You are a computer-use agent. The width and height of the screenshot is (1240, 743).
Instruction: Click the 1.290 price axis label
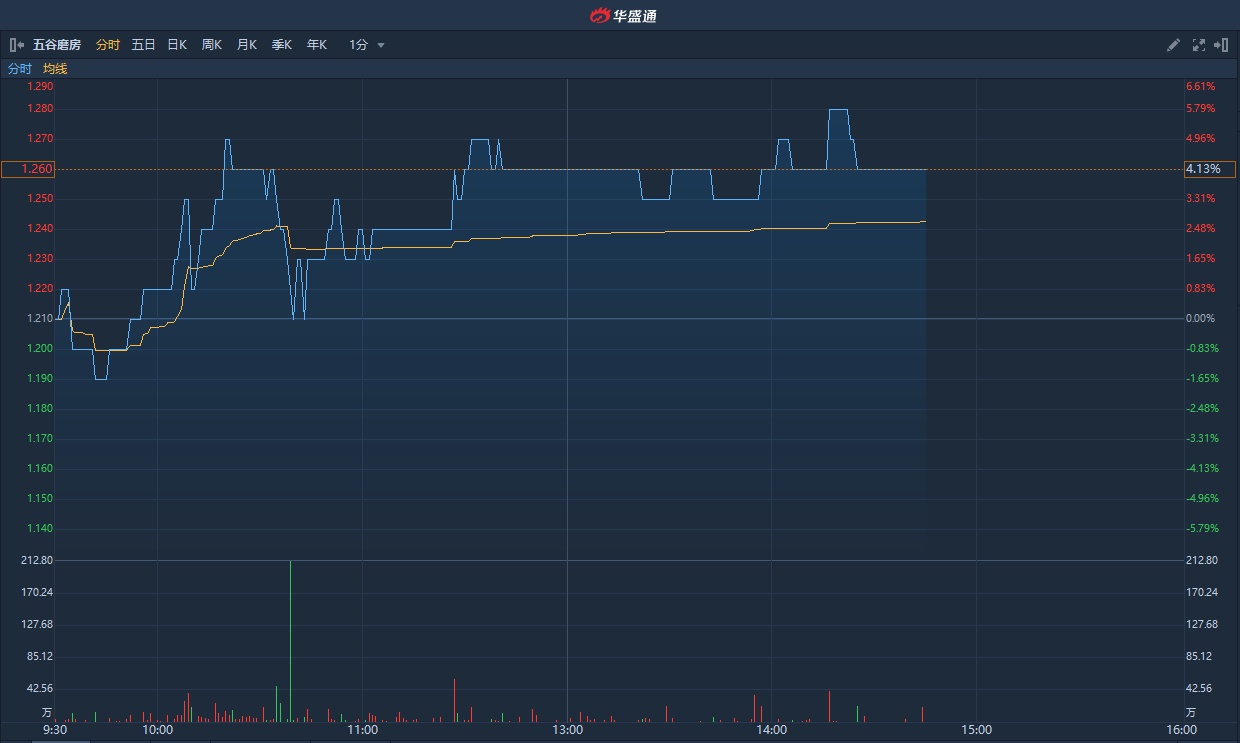pos(41,87)
